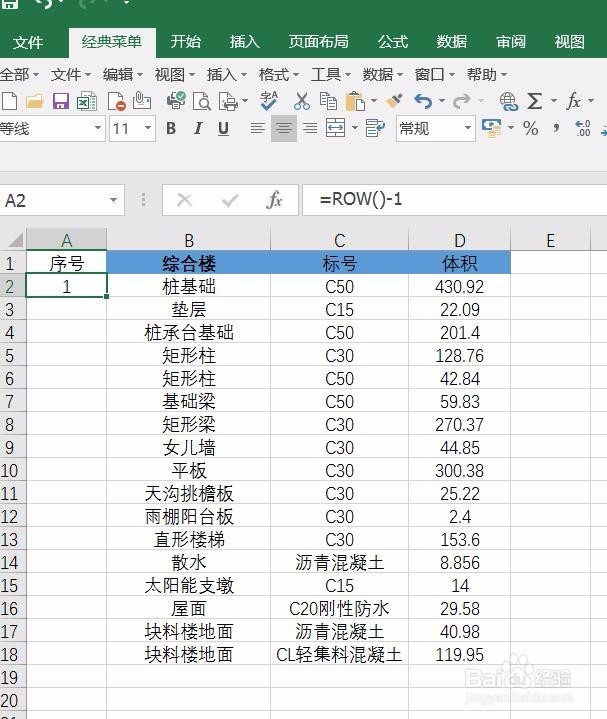This screenshot has height=719, width=607.
Task: Switch to the 公式 tab
Action: point(392,42)
